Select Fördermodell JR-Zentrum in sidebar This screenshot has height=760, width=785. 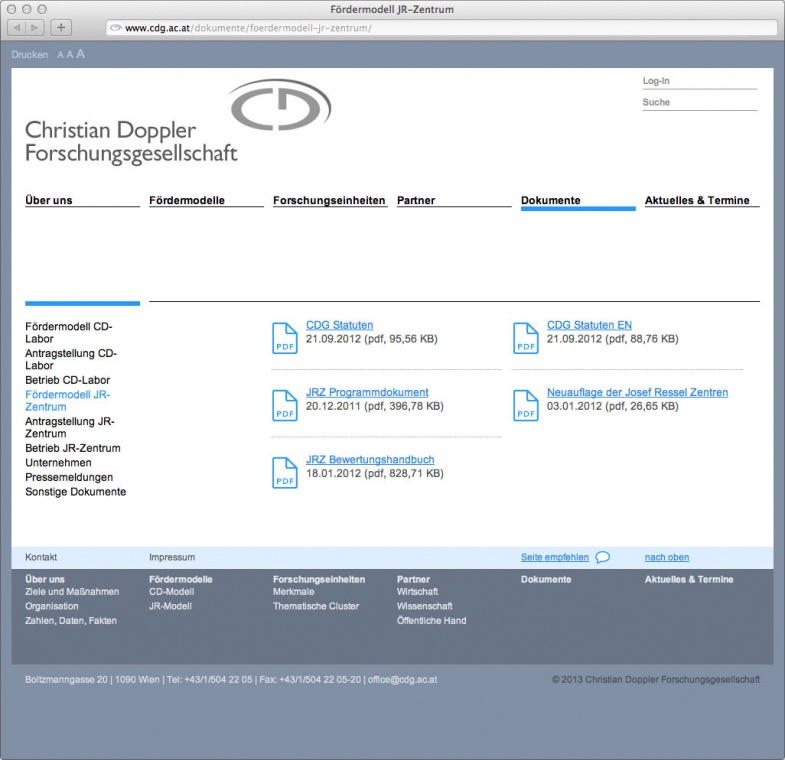68,401
